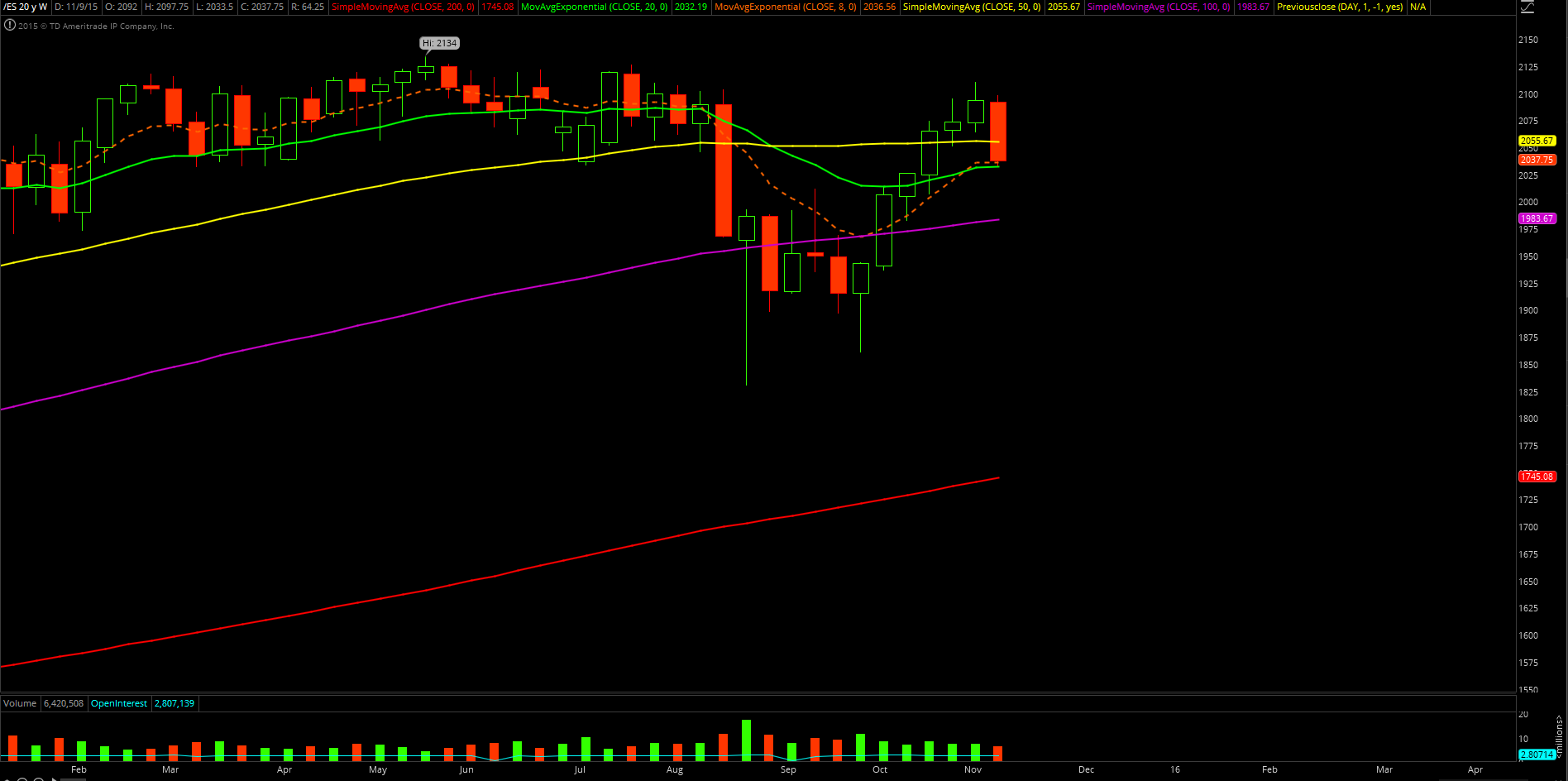Click the Volume label in lower panel
Image resolution: width=1568 pixels, height=781 pixels.
pyautogui.click(x=20, y=703)
